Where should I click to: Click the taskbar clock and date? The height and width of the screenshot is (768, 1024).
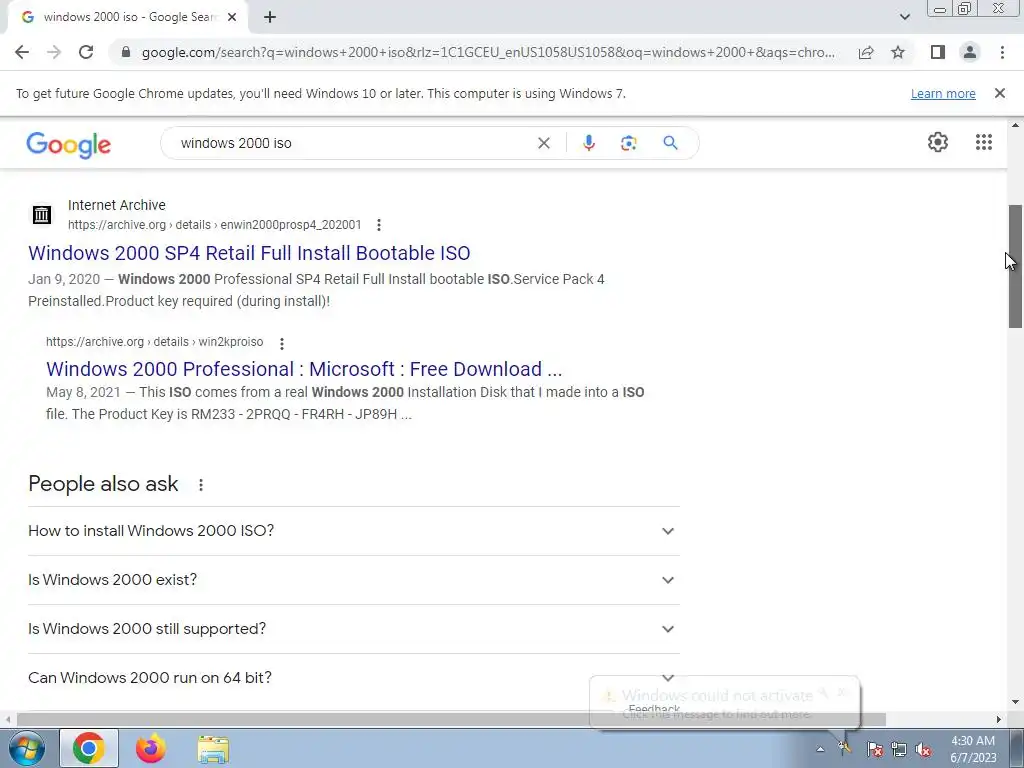pyautogui.click(x=973, y=749)
